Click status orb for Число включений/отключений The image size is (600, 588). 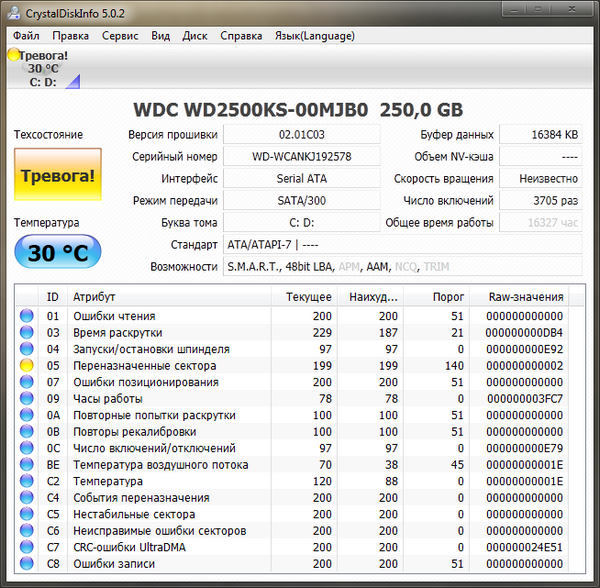[x=26, y=448]
